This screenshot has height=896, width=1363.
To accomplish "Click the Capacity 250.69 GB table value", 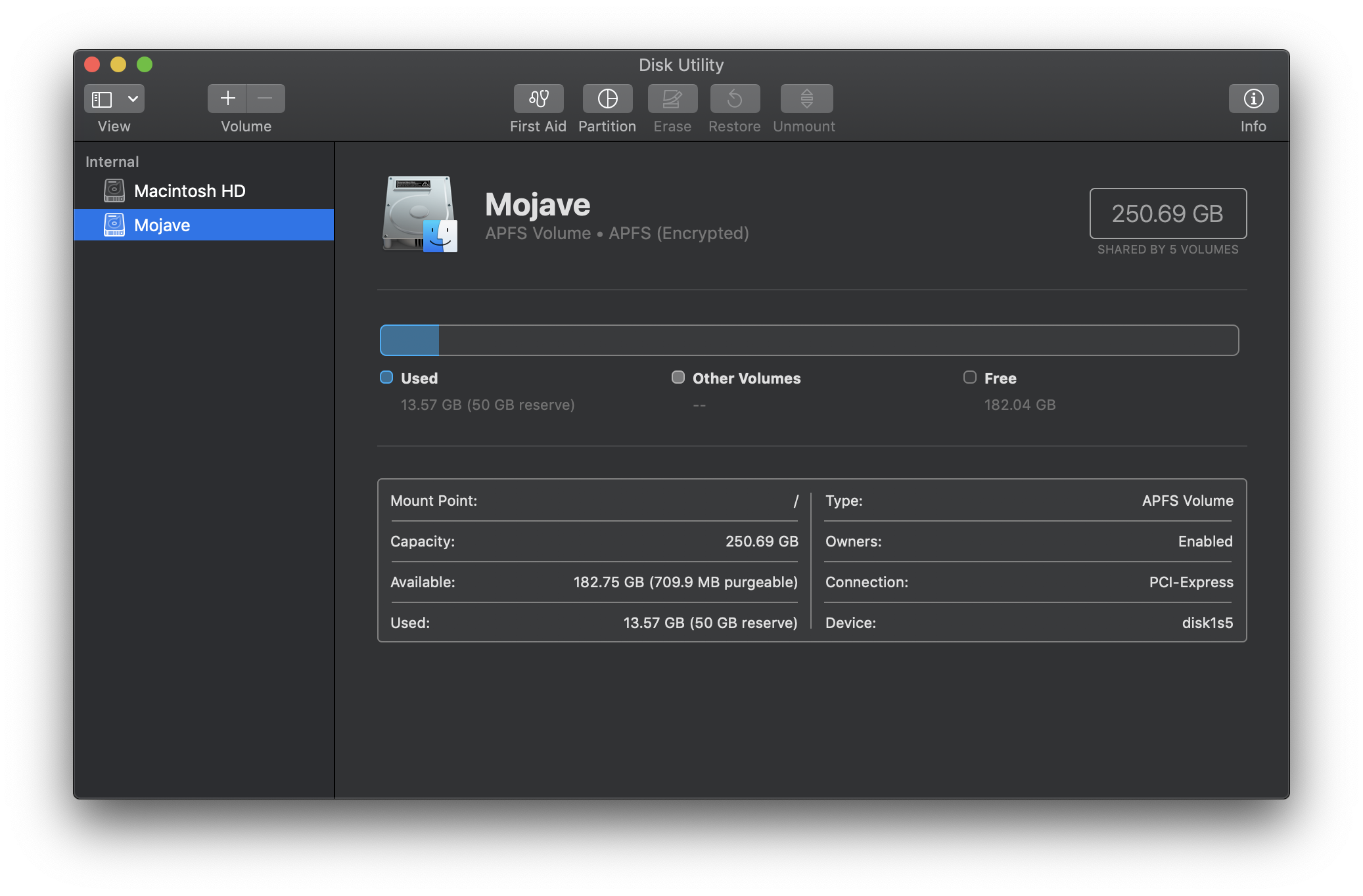I will tap(762, 541).
